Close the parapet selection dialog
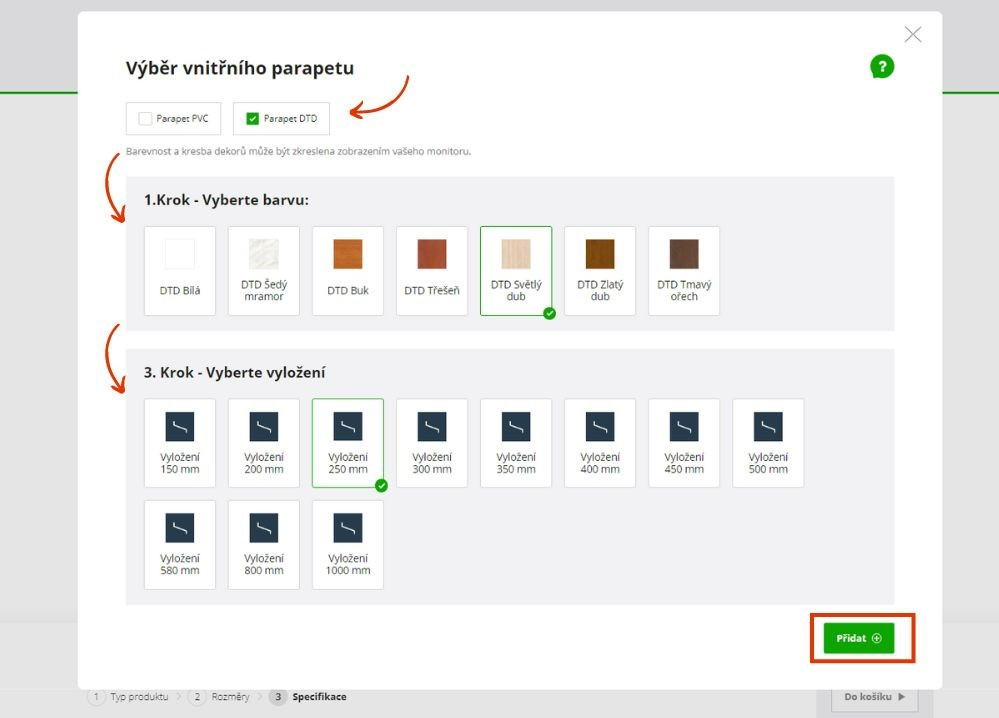999x718 pixels. click(912, 35)
